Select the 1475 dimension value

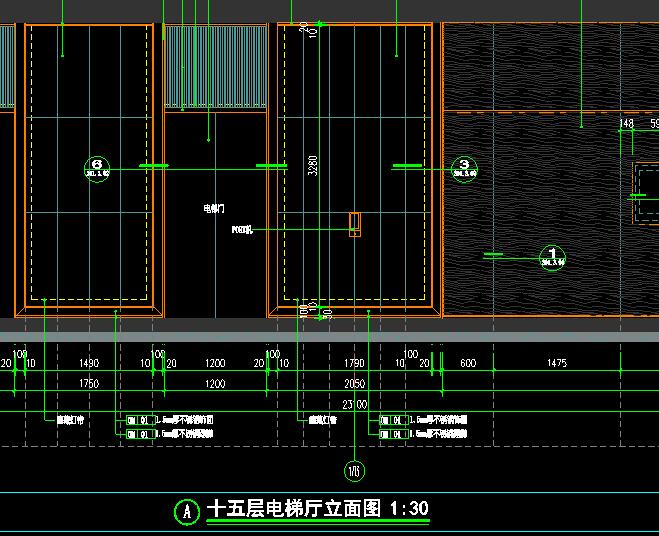(557, 364)
